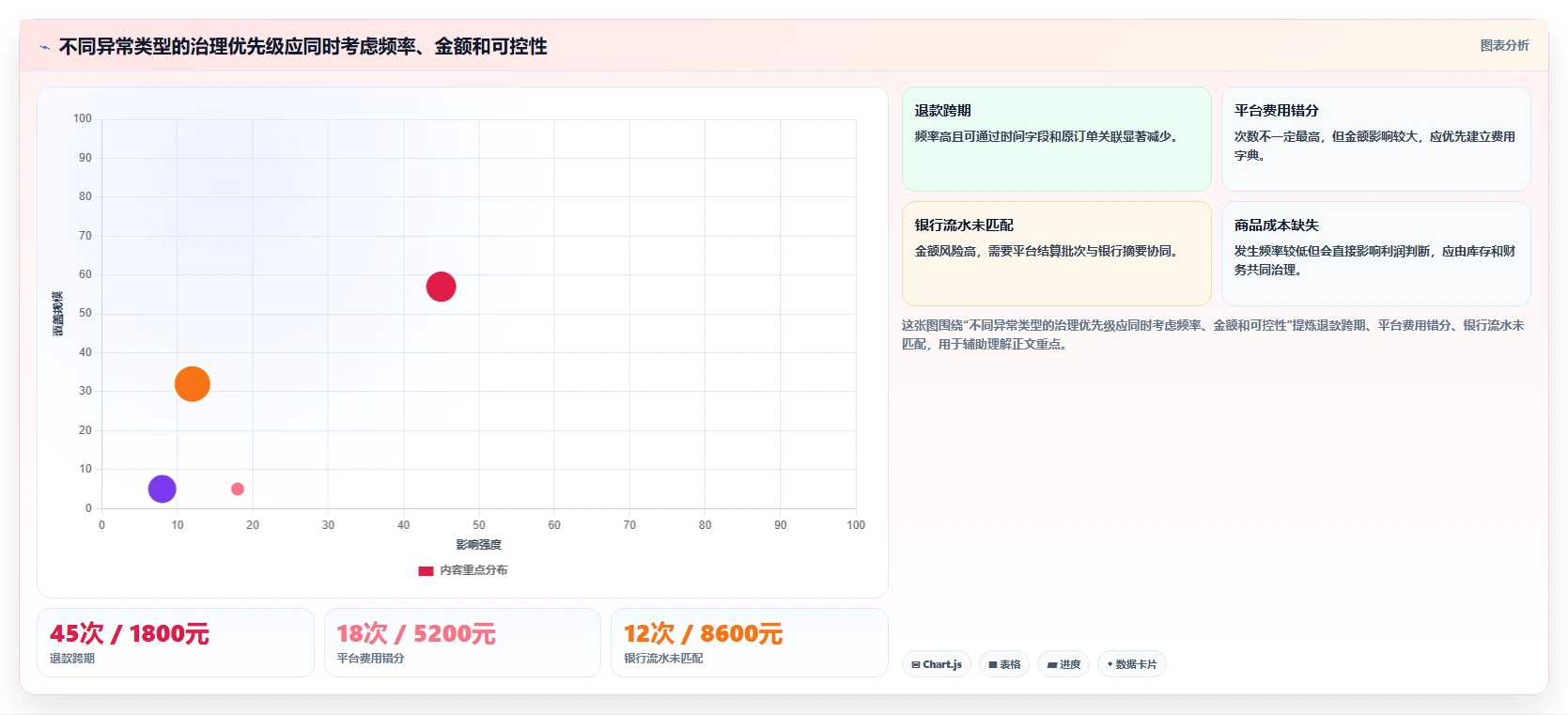Click the small pink bubble on the chart
This screenshot has width=1568, height=715.
point(238,489)
